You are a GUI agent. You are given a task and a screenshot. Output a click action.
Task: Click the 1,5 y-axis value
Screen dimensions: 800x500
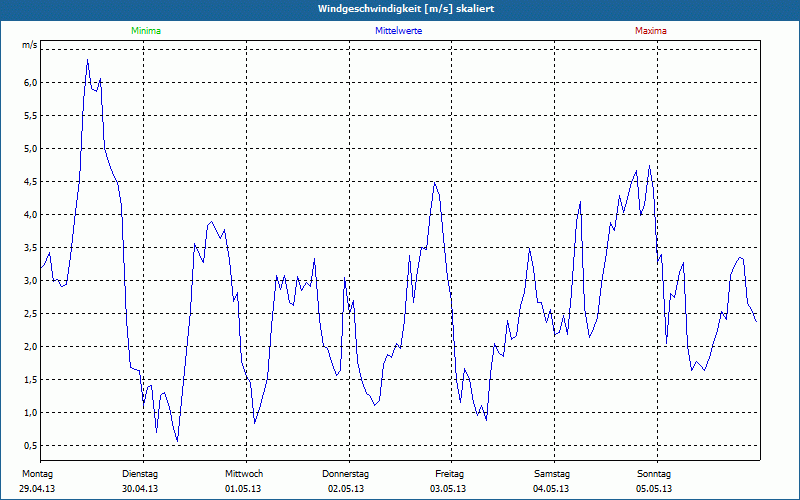pos(30,380)
